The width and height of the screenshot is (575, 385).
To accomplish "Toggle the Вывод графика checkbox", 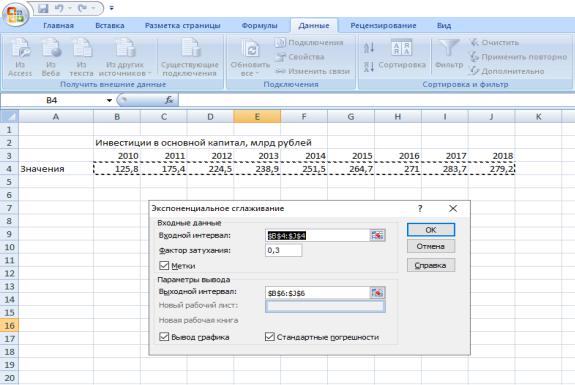I will [164, 337].
